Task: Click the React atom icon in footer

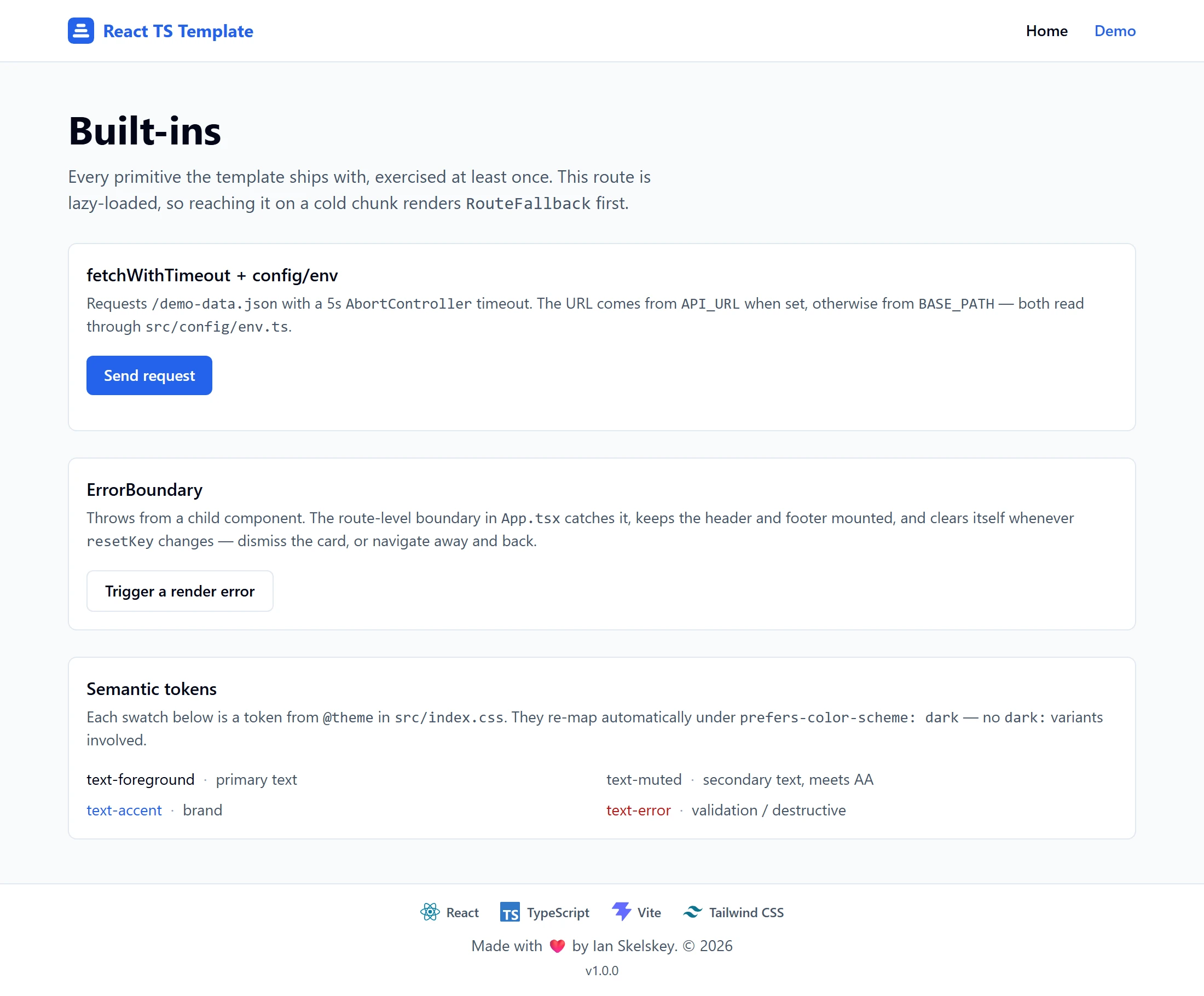Action: (430, 912)
